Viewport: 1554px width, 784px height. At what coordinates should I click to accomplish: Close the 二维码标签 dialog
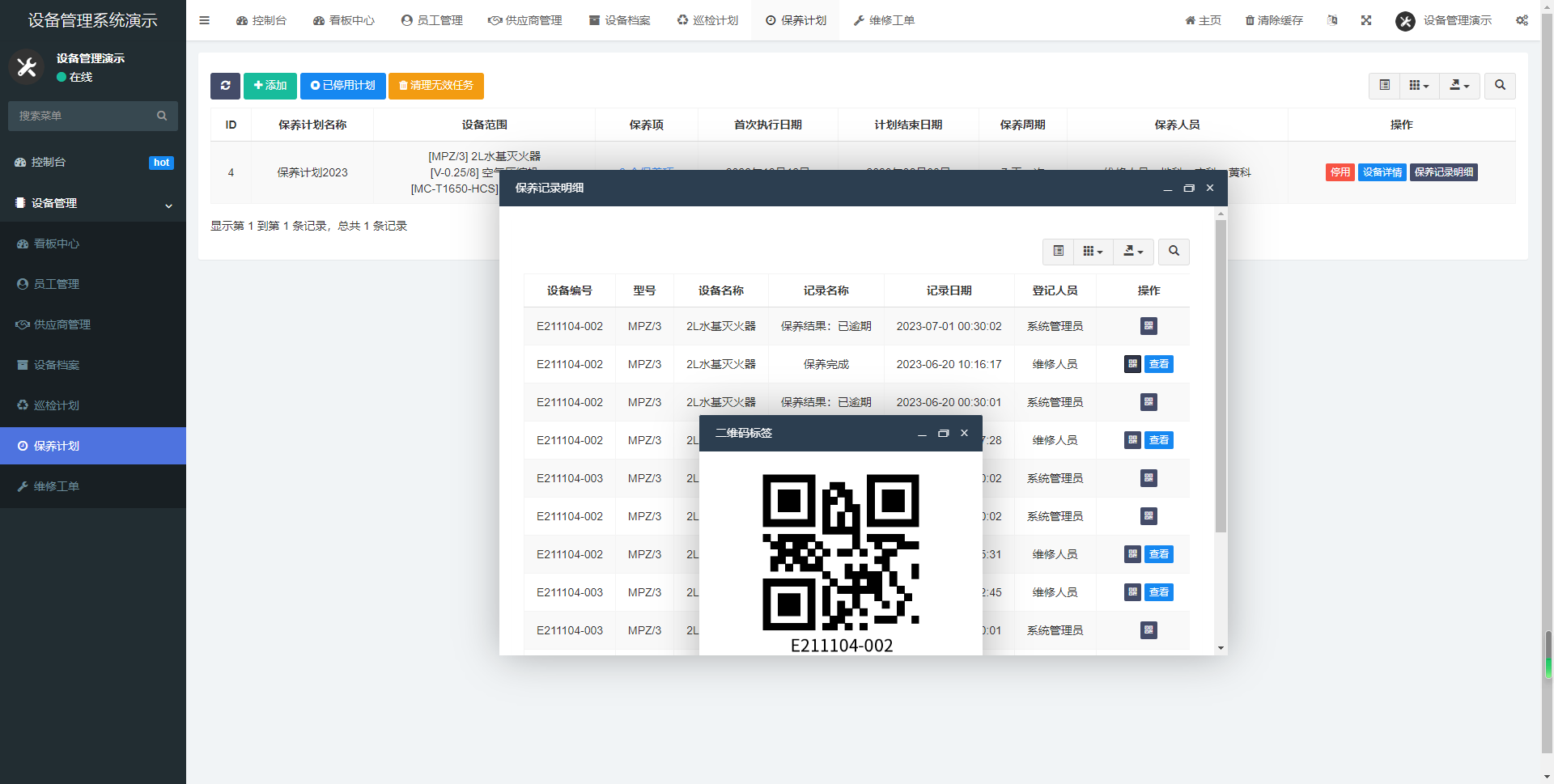click(x=964, y=434)
